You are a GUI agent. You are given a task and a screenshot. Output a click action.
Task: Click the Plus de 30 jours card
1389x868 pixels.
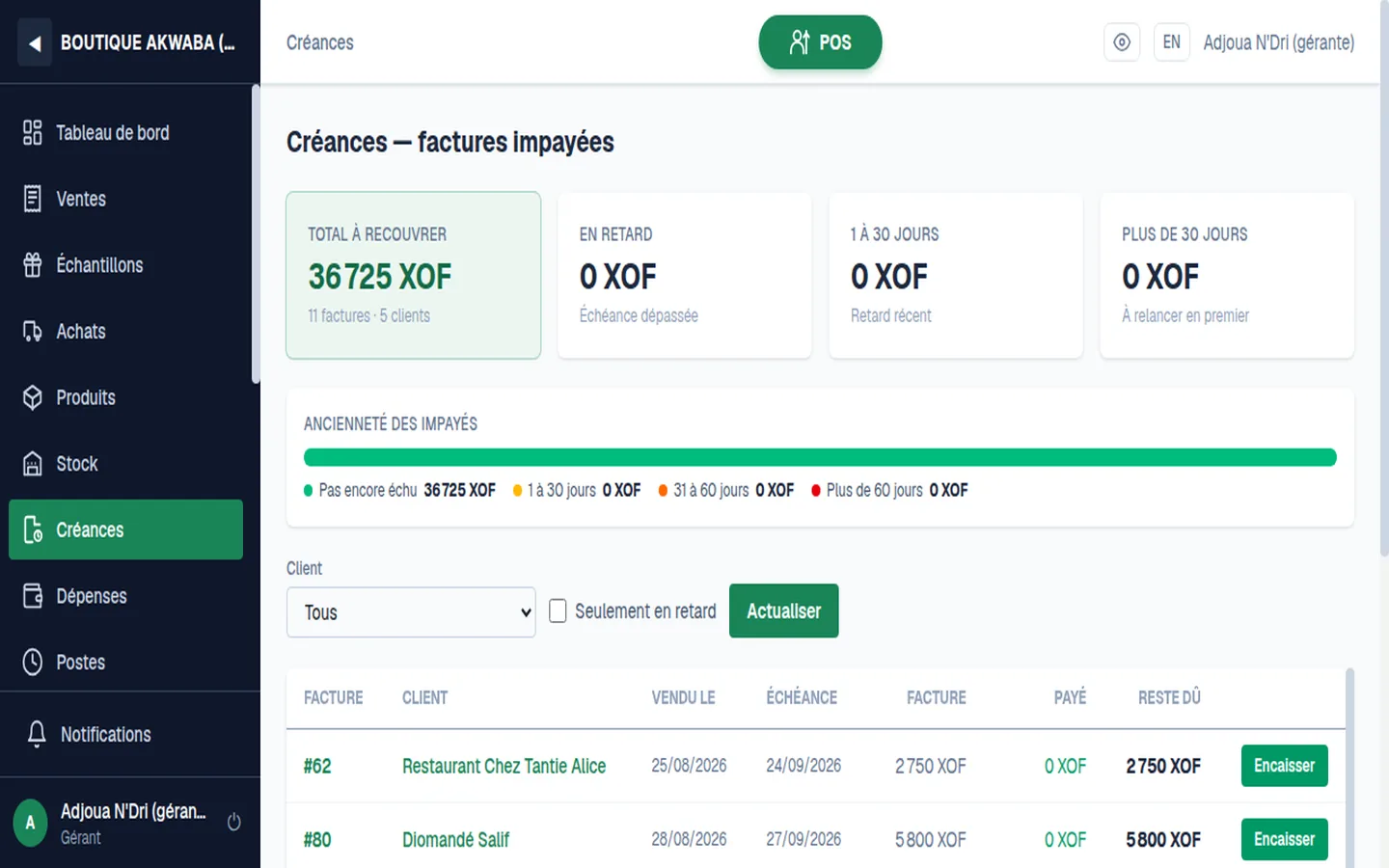1227,275
